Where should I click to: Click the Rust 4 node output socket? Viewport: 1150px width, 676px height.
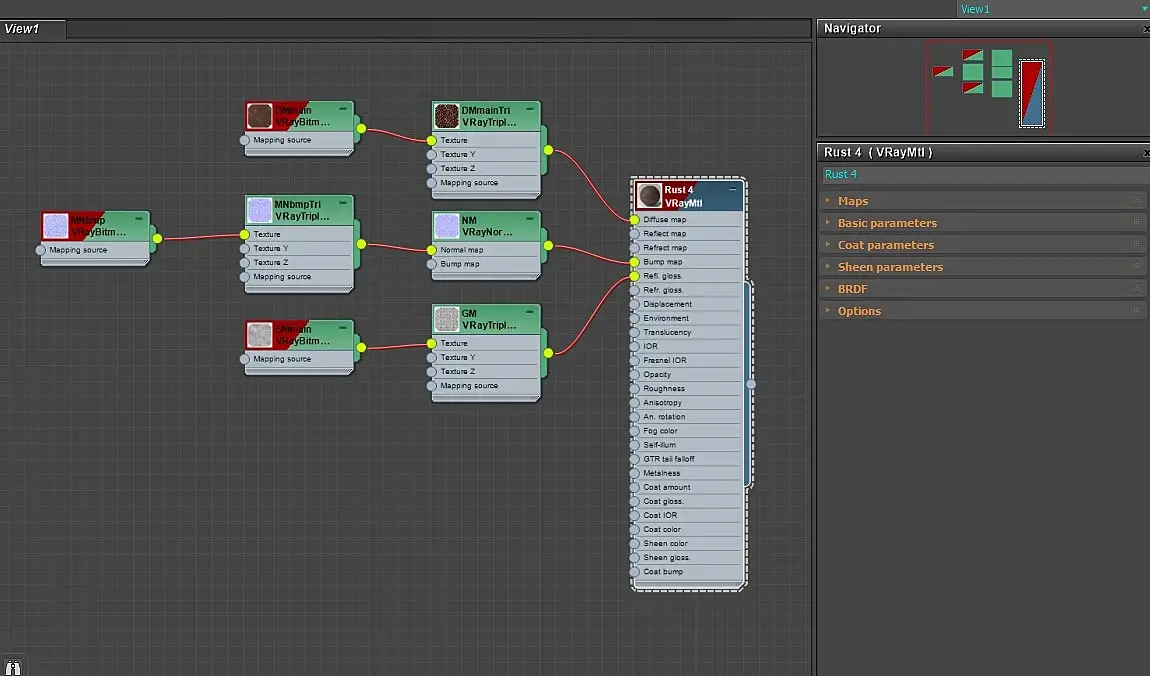pyautogui.click(x=751, y=383)
